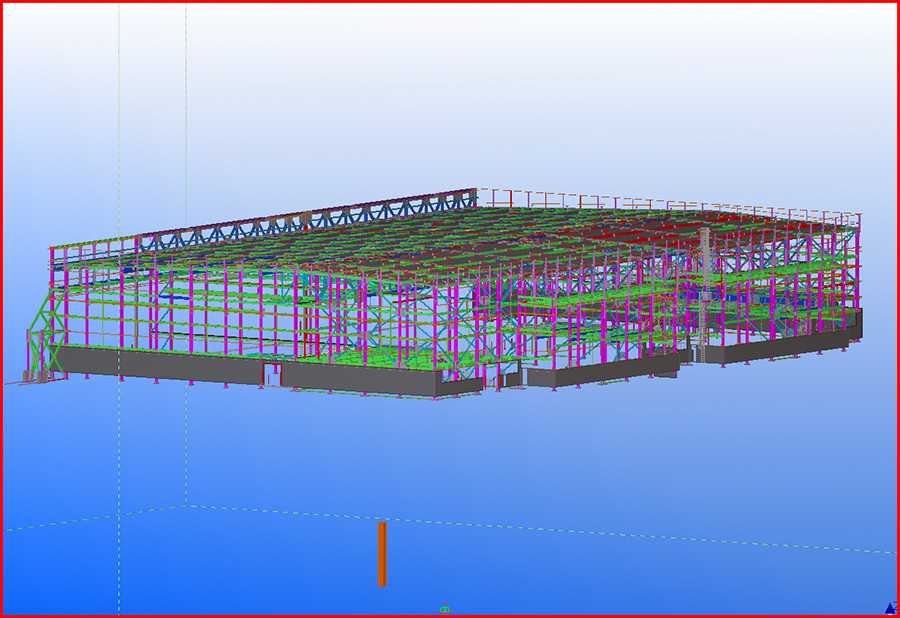
Task: Select the gray vertical ladder tower on right side
Action: pyautogui.click(x=705, y=290)
